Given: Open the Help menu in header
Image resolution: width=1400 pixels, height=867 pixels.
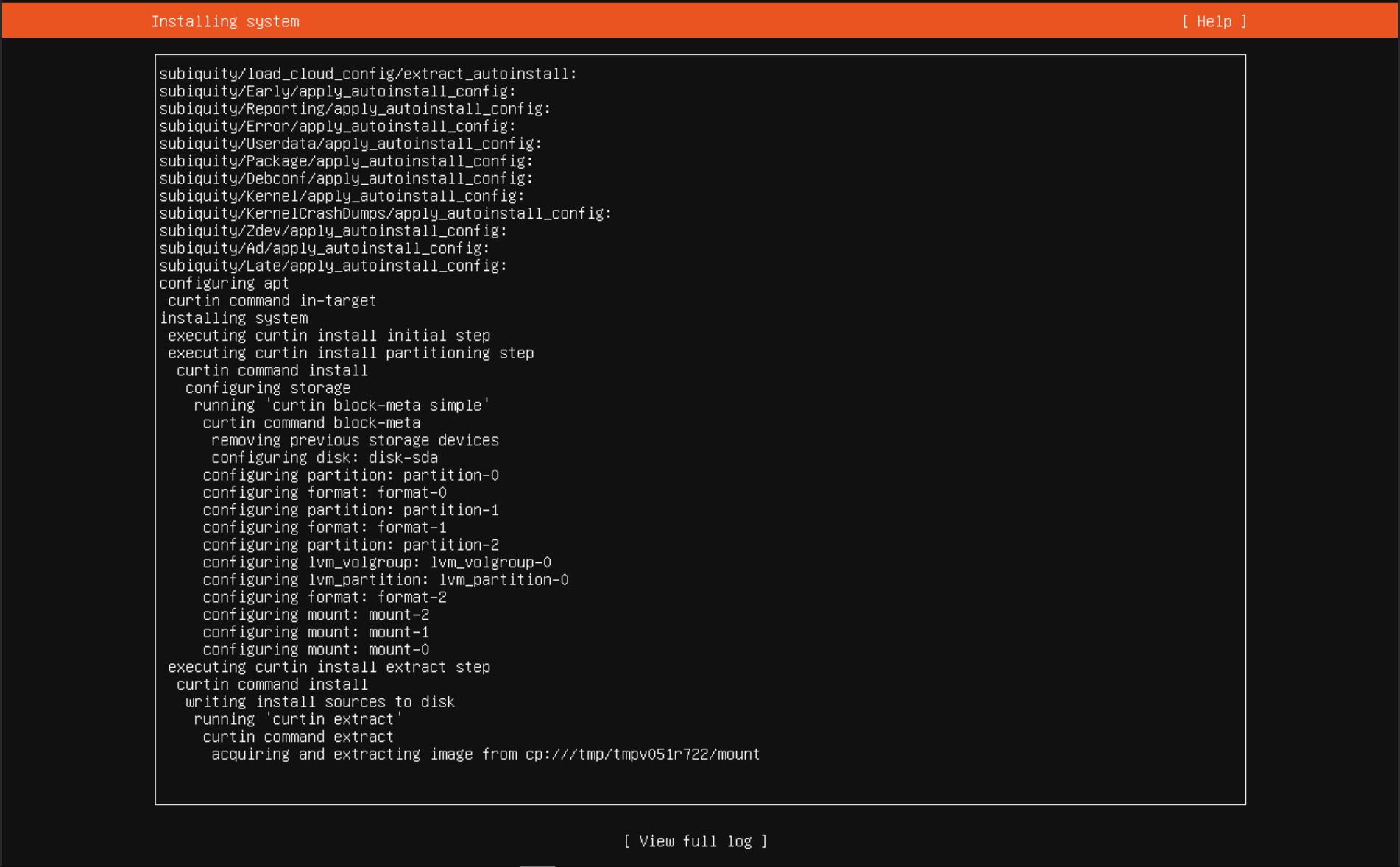Looking at the screenshot, I should pyautogui.click(x=1214, y=21).
